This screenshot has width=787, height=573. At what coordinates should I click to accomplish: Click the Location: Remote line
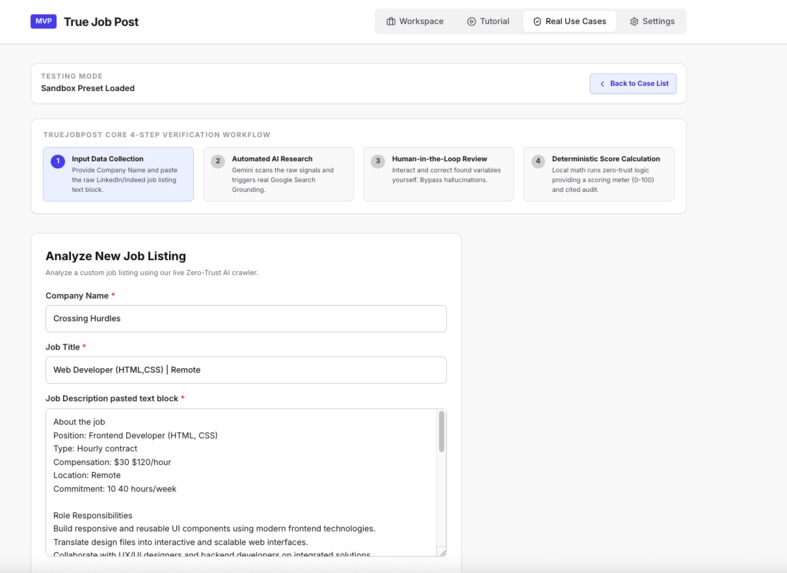87,475
